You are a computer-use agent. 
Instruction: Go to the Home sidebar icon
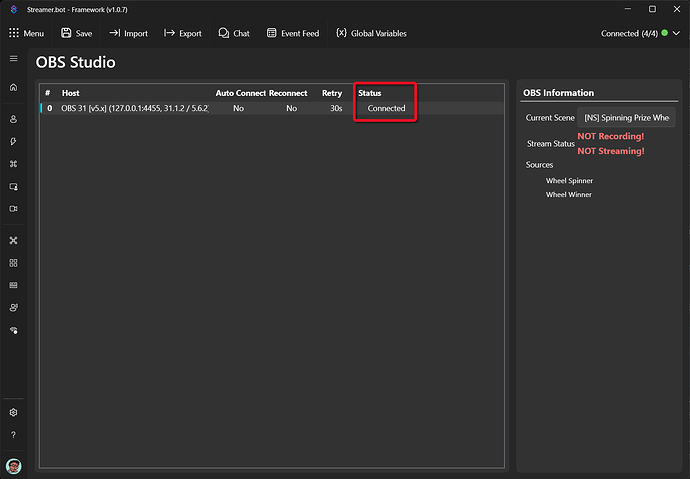[x=14, y=87]
